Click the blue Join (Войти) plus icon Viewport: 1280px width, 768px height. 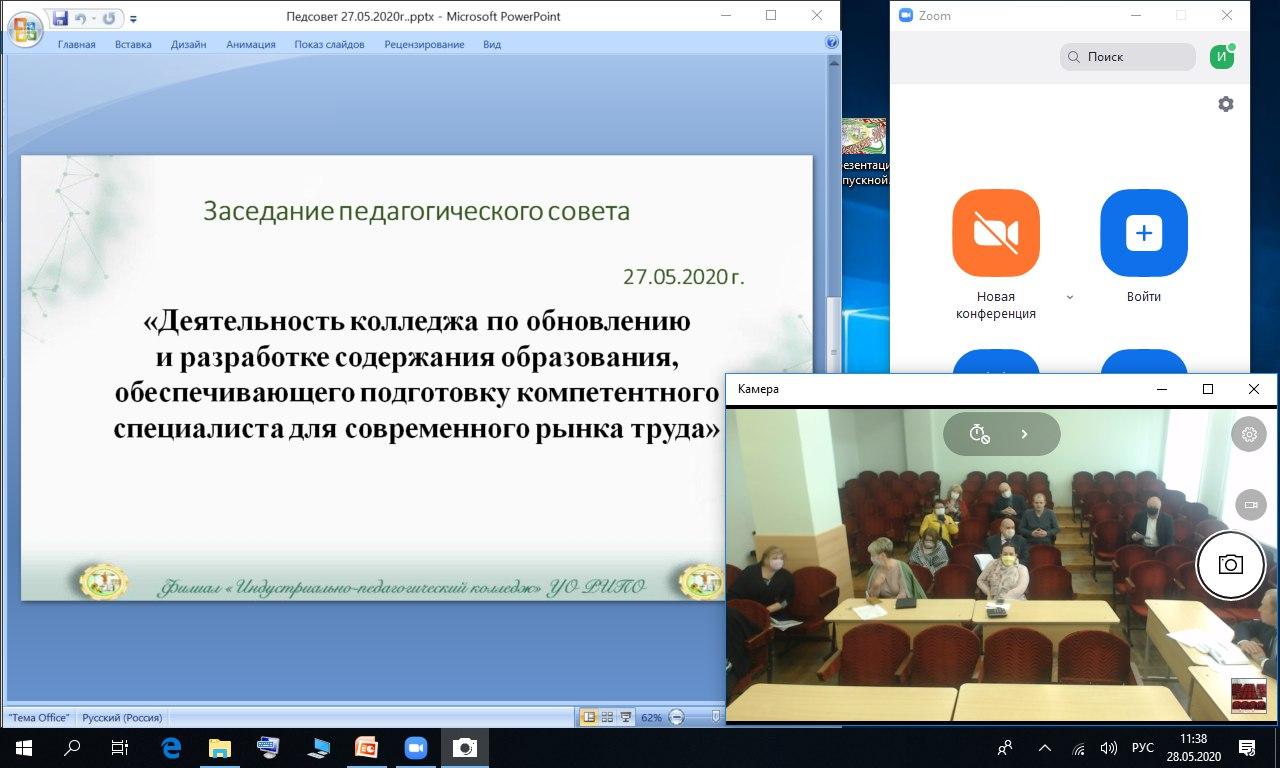[1143, 233]
